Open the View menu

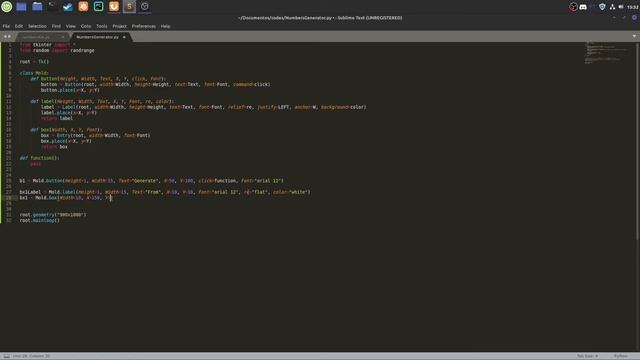click(71, 26)
